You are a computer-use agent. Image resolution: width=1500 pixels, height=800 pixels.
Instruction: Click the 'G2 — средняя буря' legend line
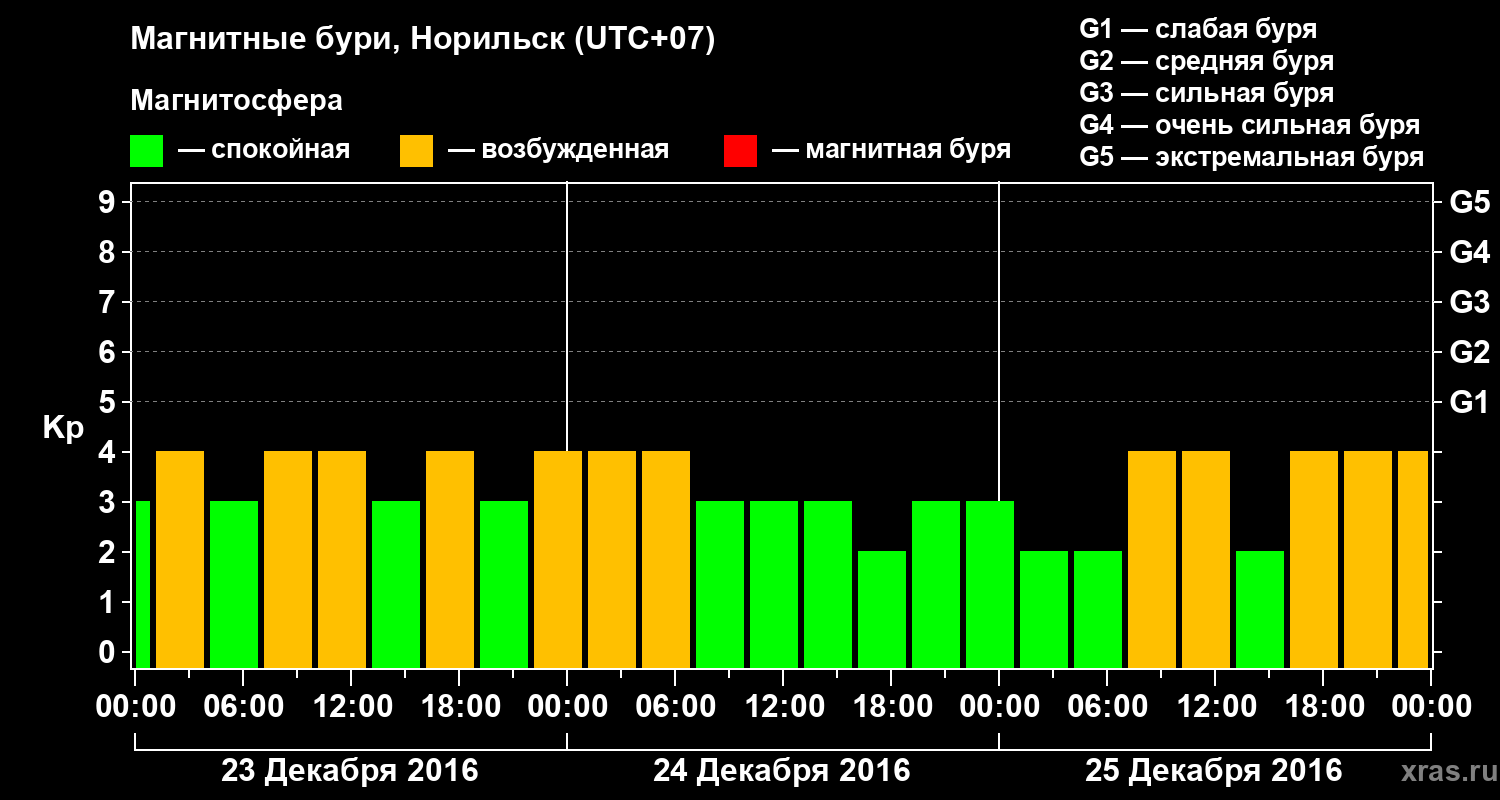1207,61
